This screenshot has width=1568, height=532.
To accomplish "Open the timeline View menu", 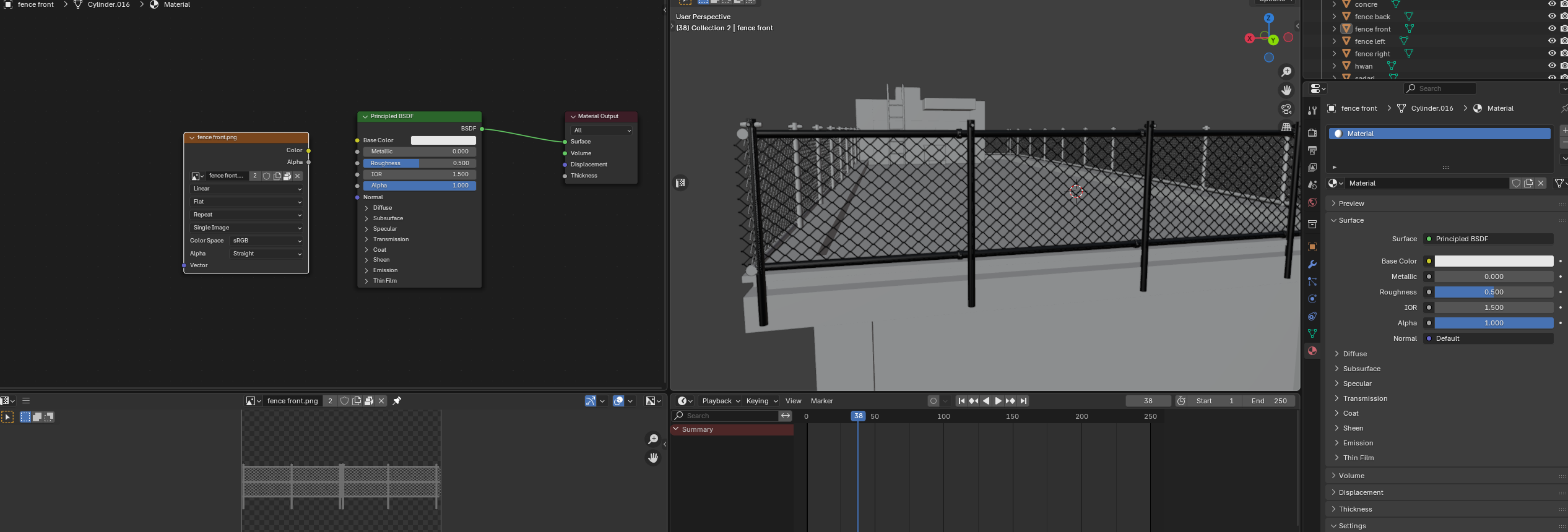I will [x=793, y=401].
